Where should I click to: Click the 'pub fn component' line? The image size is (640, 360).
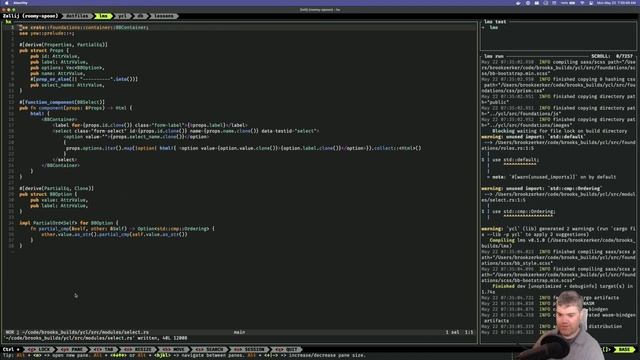tap(76, 108)
